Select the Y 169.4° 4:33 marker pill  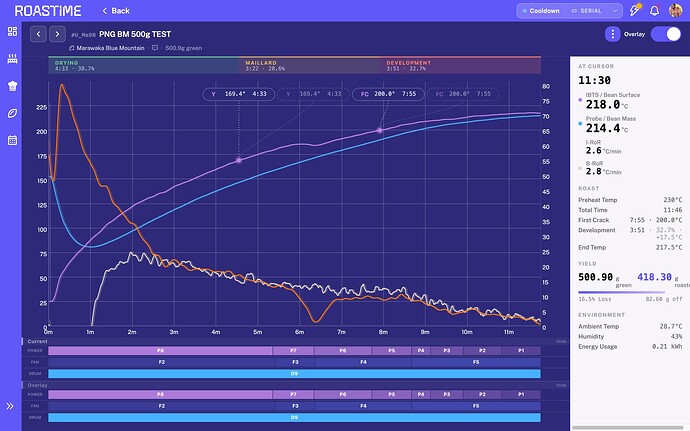click(x=239, y=94)
